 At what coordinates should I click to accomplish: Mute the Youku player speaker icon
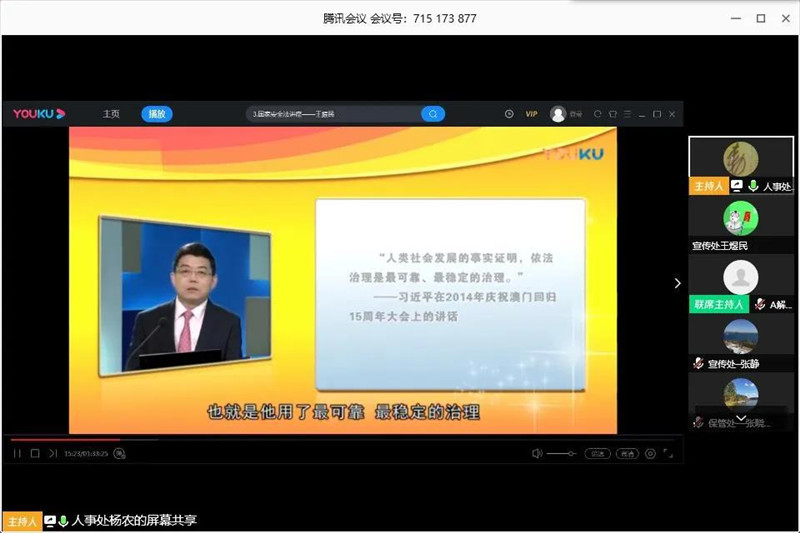(x=537, y=453)
